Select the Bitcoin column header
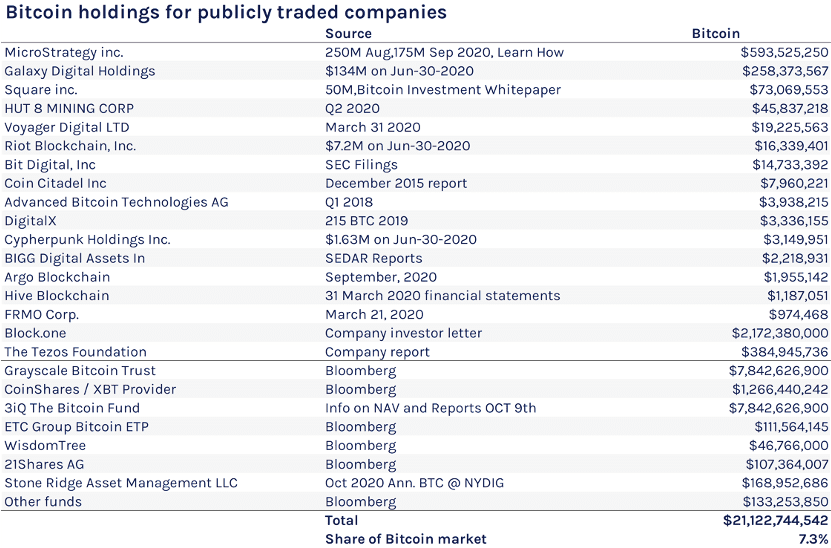The height and width of the screenshot is (548, 831). 715,33
